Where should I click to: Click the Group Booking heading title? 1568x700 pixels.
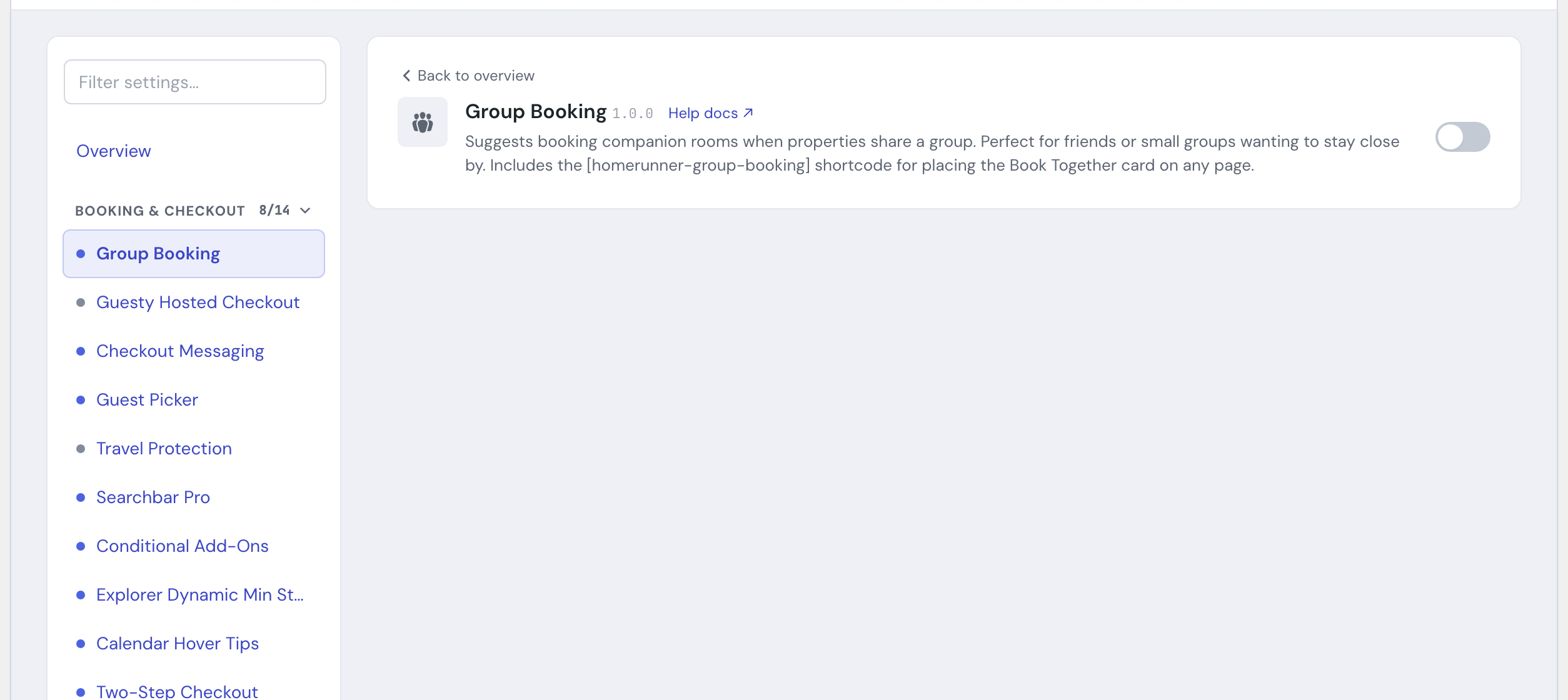[536, 112]
